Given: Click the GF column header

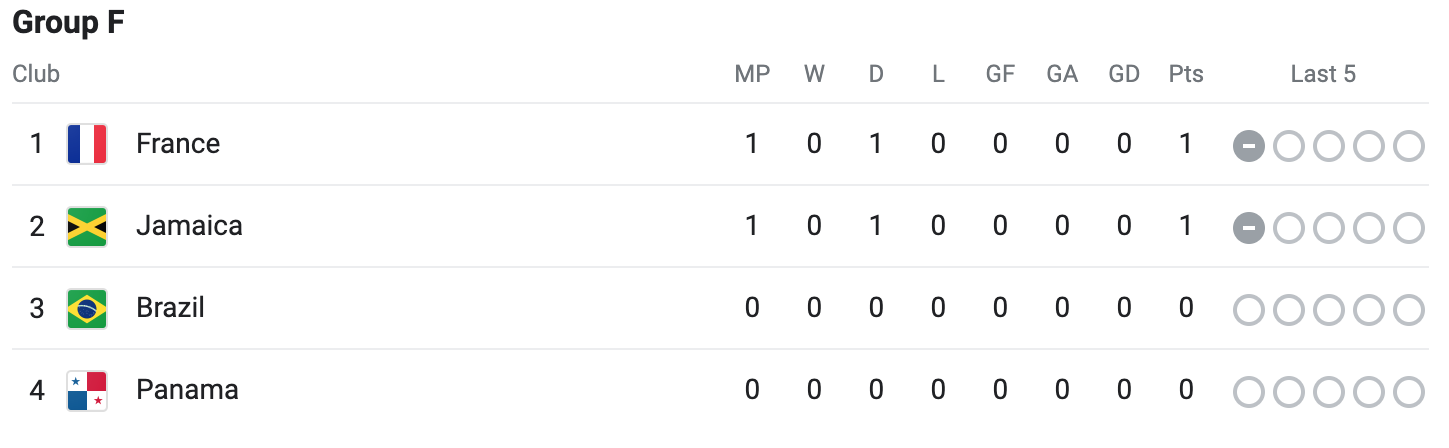Looking at the screenshot, I should click(1000, 74).
